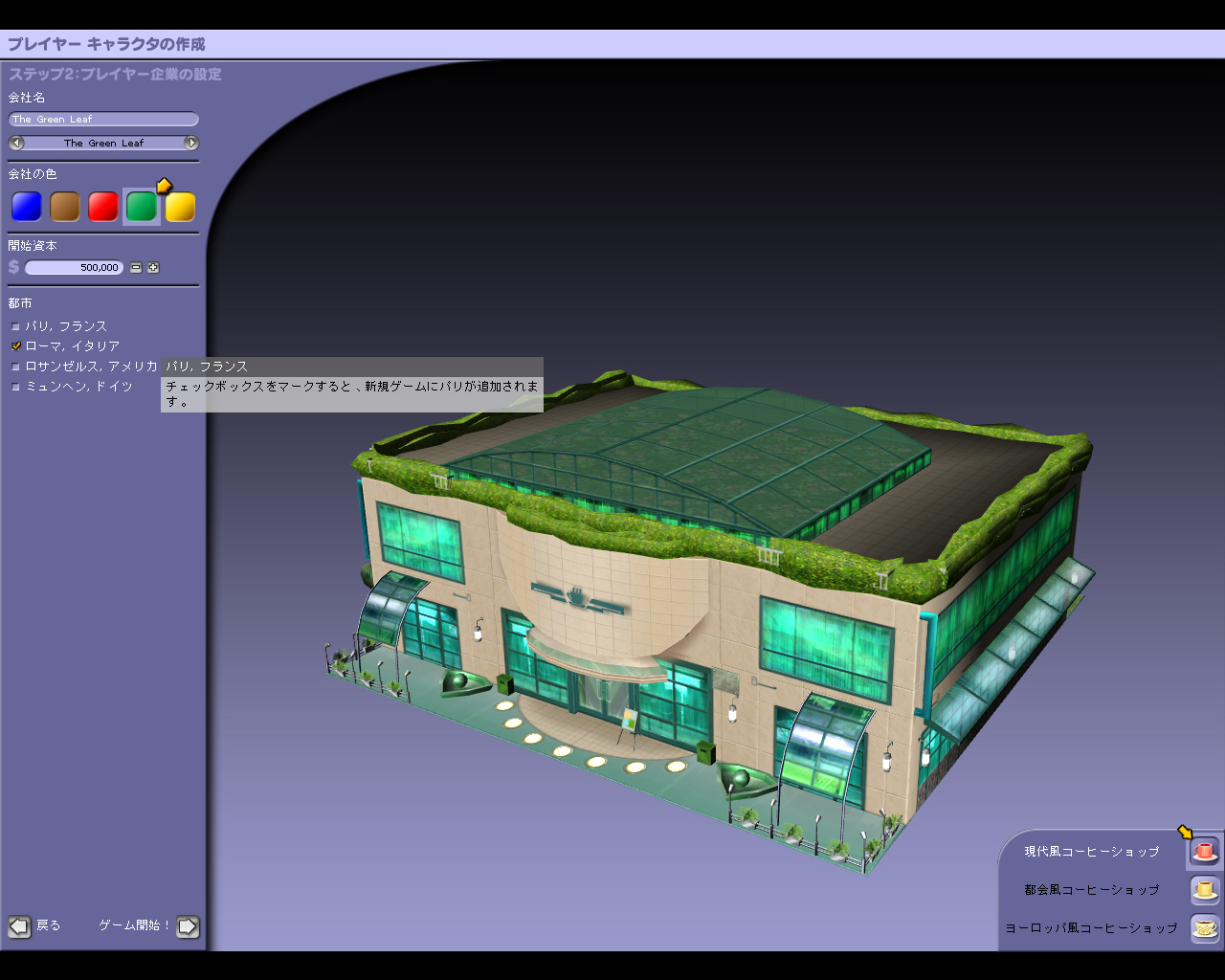1225x980 pixels.
Task: Pick the green company color
Action: 142,207
